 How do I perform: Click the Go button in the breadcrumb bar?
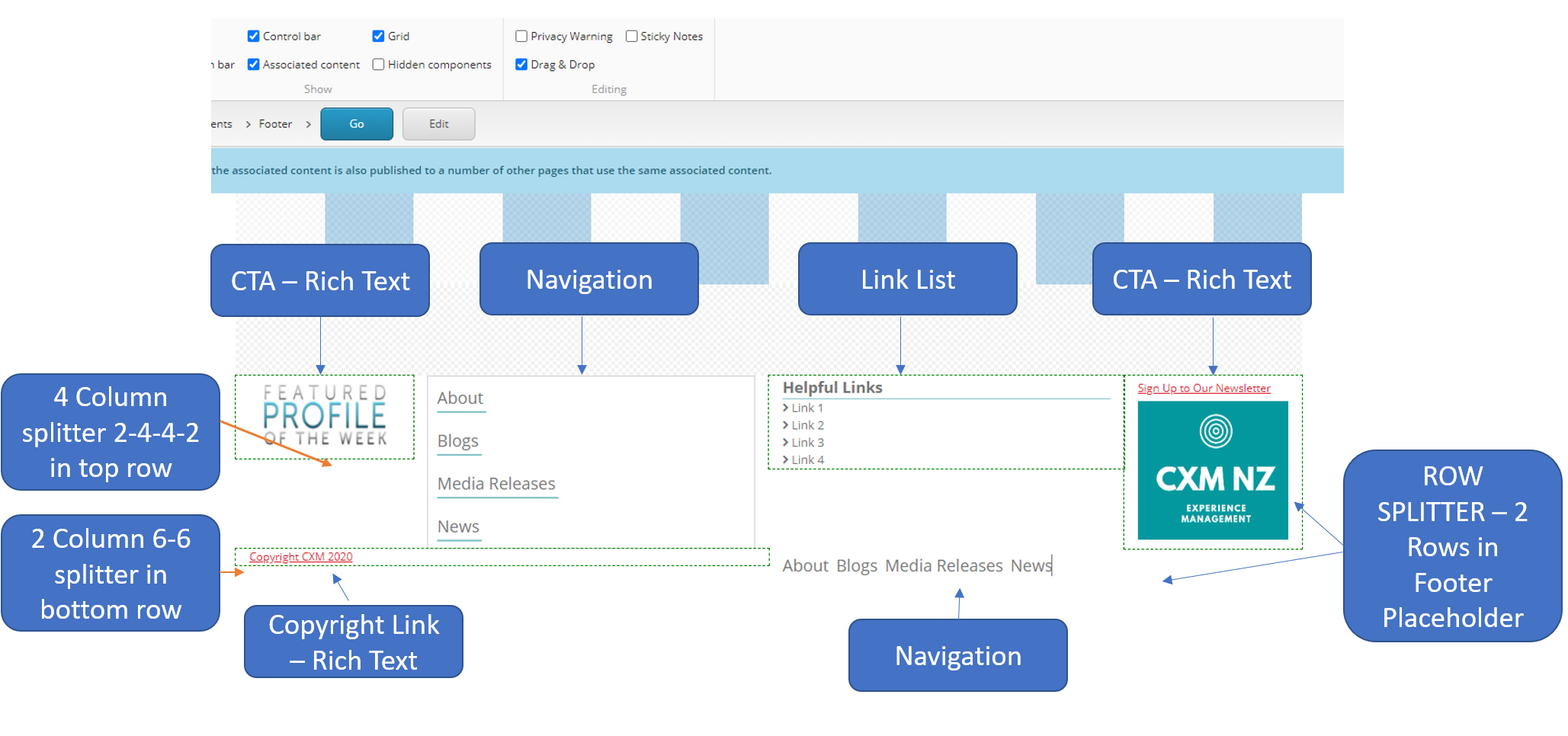point(357,123)
